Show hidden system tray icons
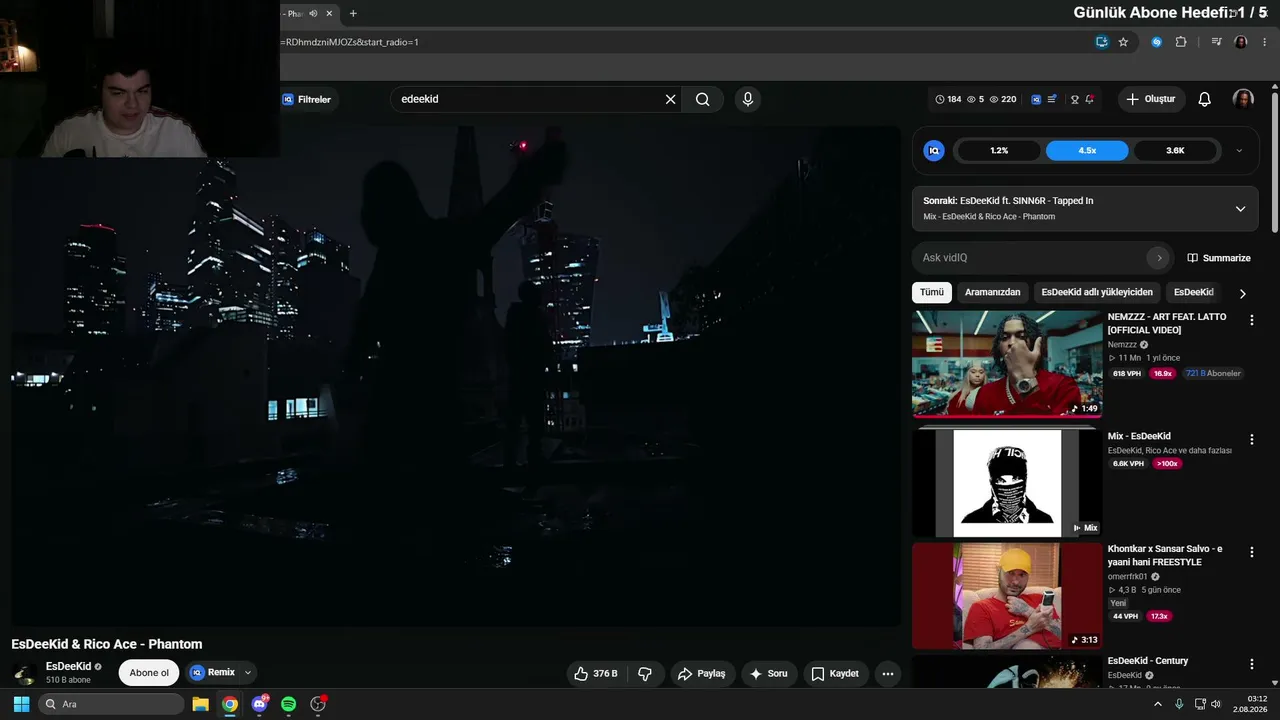The width and height of the screenshot is (1280, 720). pyautogui.click(x=1158, y=704)
